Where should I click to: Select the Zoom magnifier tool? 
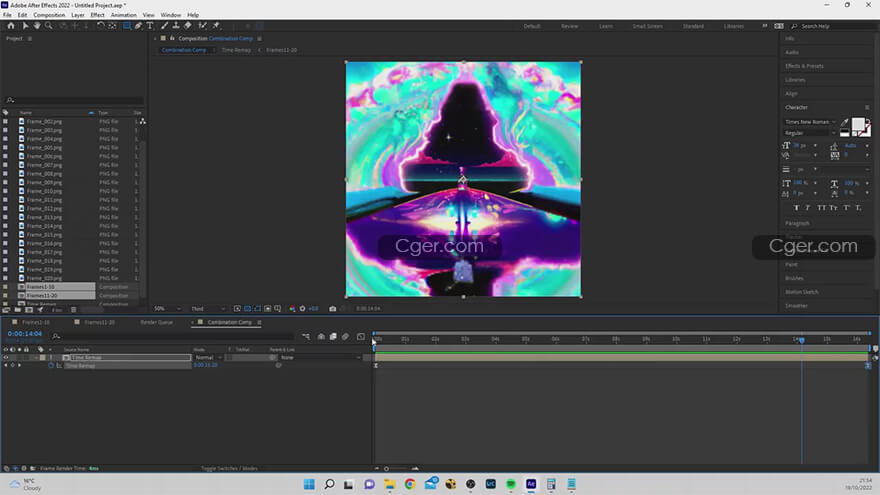(49, 26)
